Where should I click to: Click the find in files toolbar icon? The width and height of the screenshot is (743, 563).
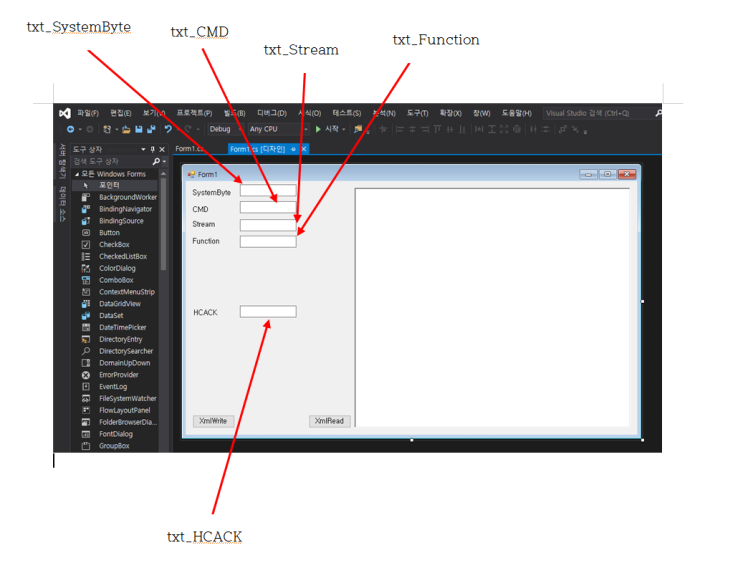(358, 129)
